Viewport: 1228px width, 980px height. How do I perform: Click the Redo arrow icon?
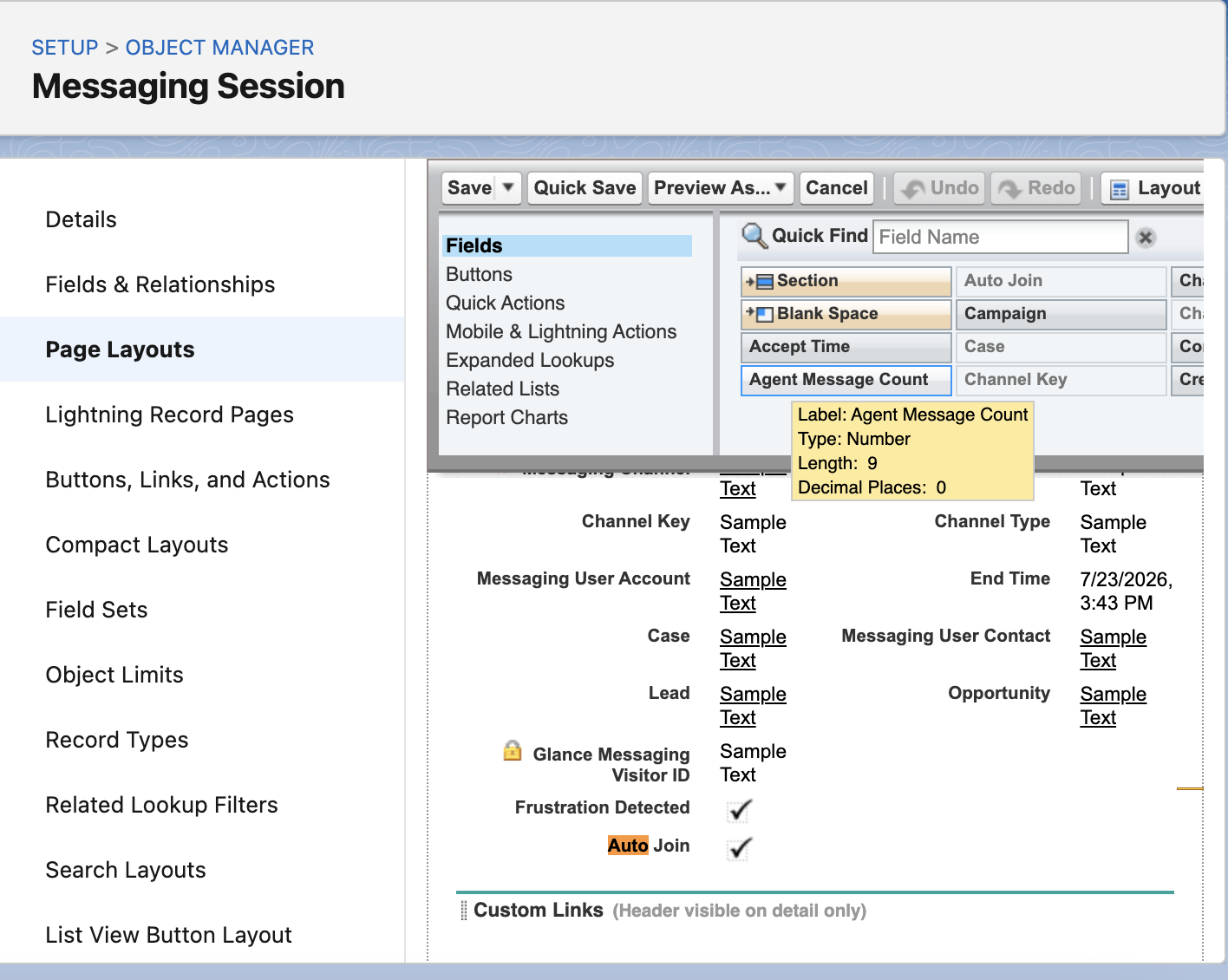[1010, 188]
